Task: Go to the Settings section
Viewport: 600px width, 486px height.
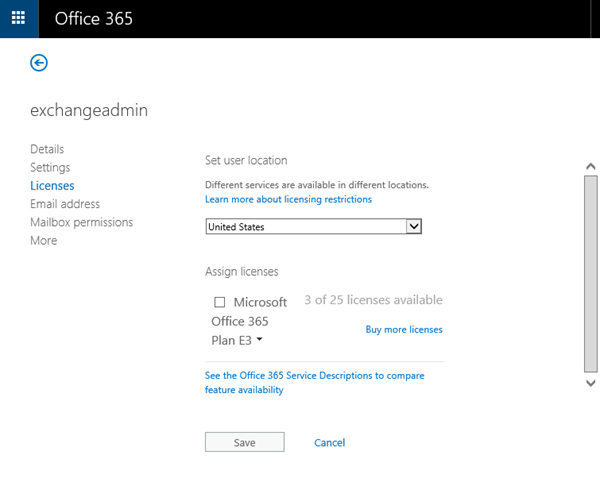Action: coord(50,167)
